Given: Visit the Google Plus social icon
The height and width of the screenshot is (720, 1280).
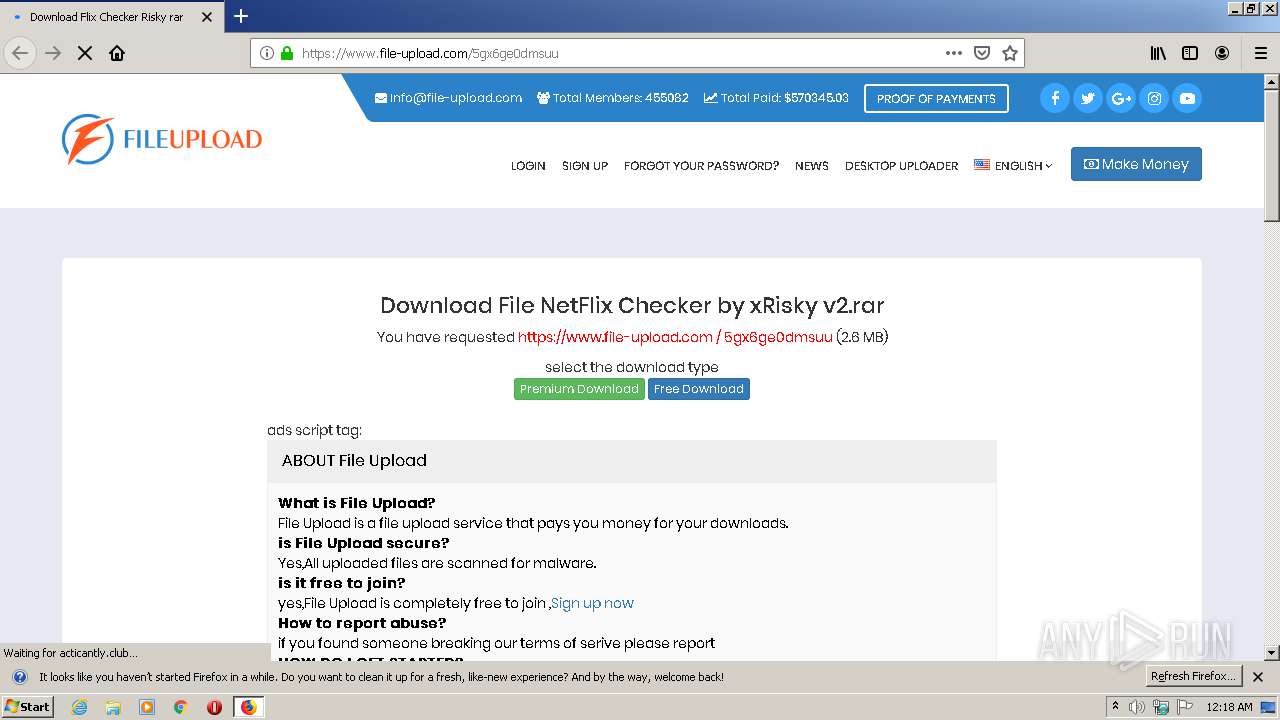Looking at the screenshot, I should tap(1121, 98).
